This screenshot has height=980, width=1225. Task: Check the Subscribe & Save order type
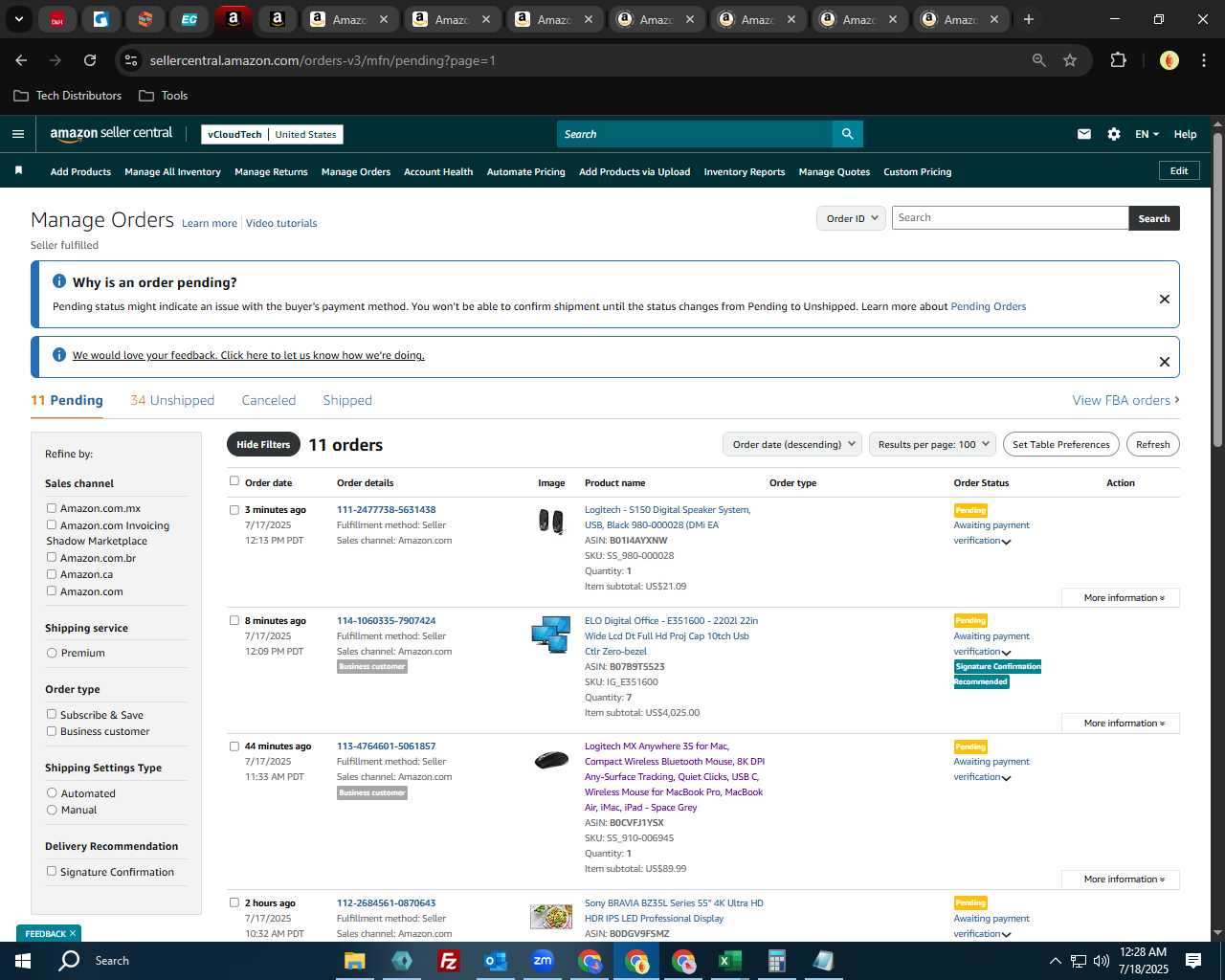pyautogui.click(x=52, y=714)
